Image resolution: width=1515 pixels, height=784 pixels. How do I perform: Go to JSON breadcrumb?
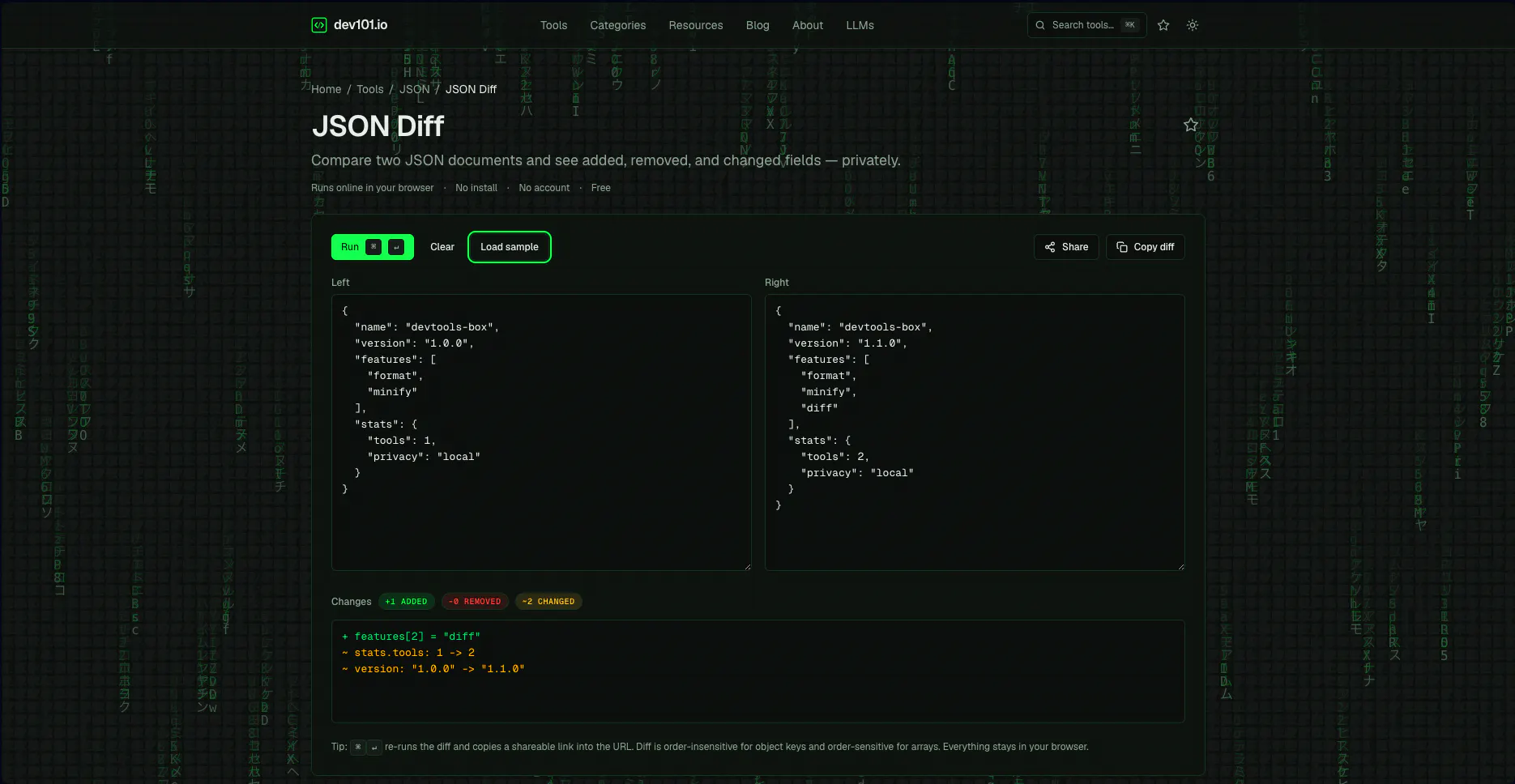[x=415, y=89]
